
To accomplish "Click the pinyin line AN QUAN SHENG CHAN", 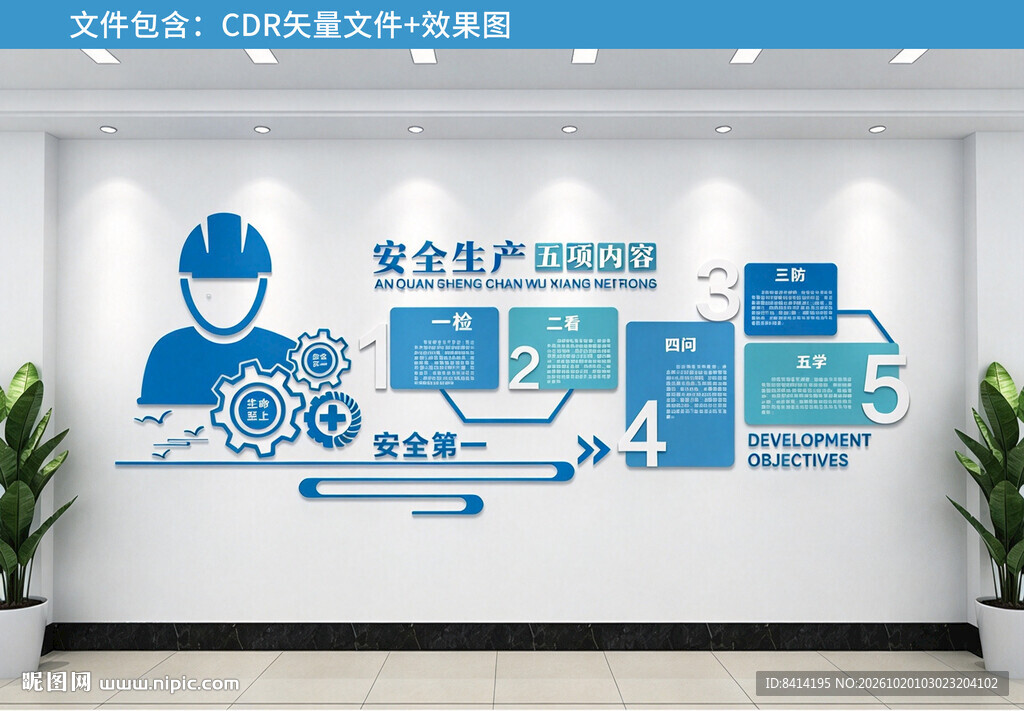I will pyautogui.click(x=515, y=283).
